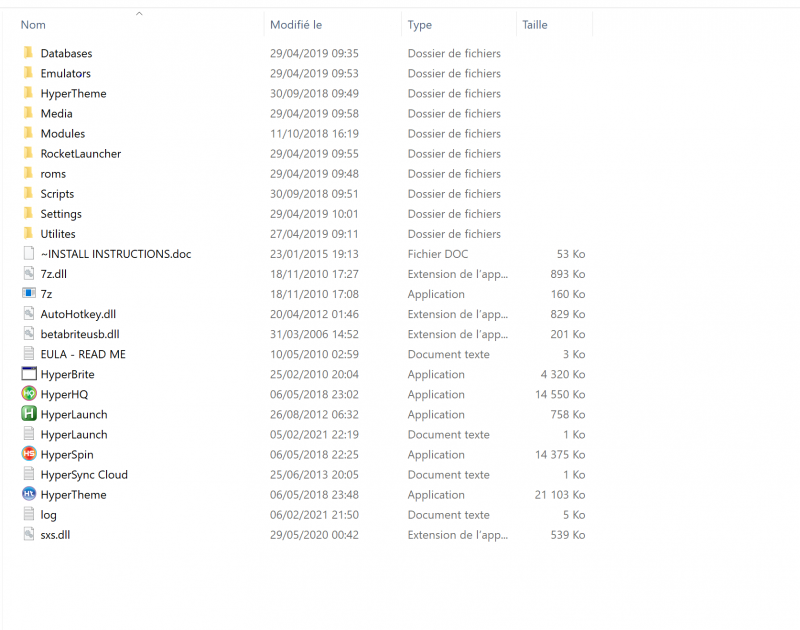Click the roms folder icon
The image size is (800, 630).
point(29,173)
